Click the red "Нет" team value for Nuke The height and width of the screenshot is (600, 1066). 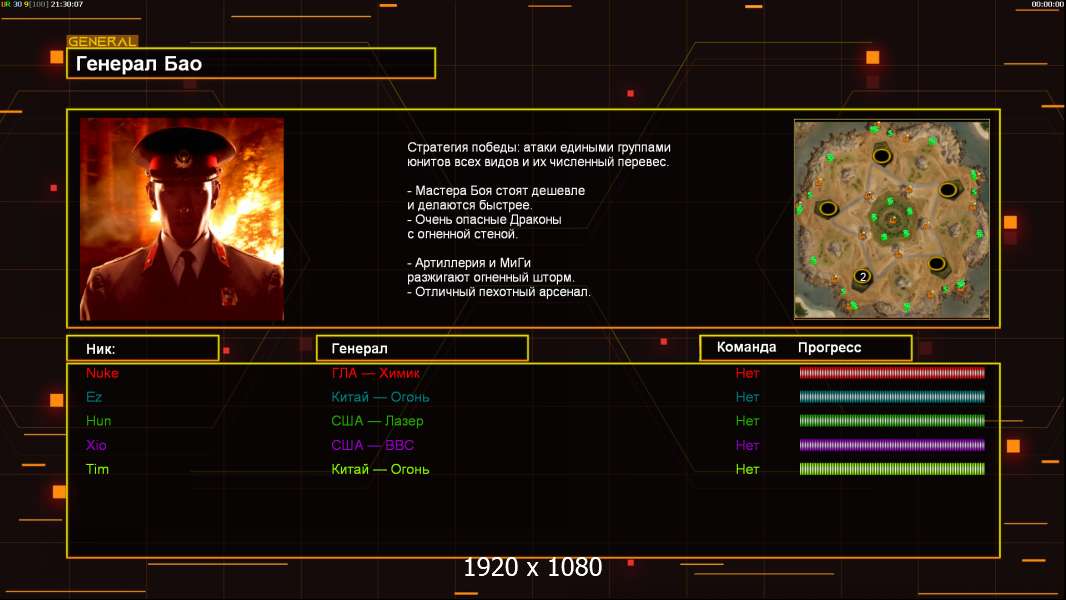point(747,373)
